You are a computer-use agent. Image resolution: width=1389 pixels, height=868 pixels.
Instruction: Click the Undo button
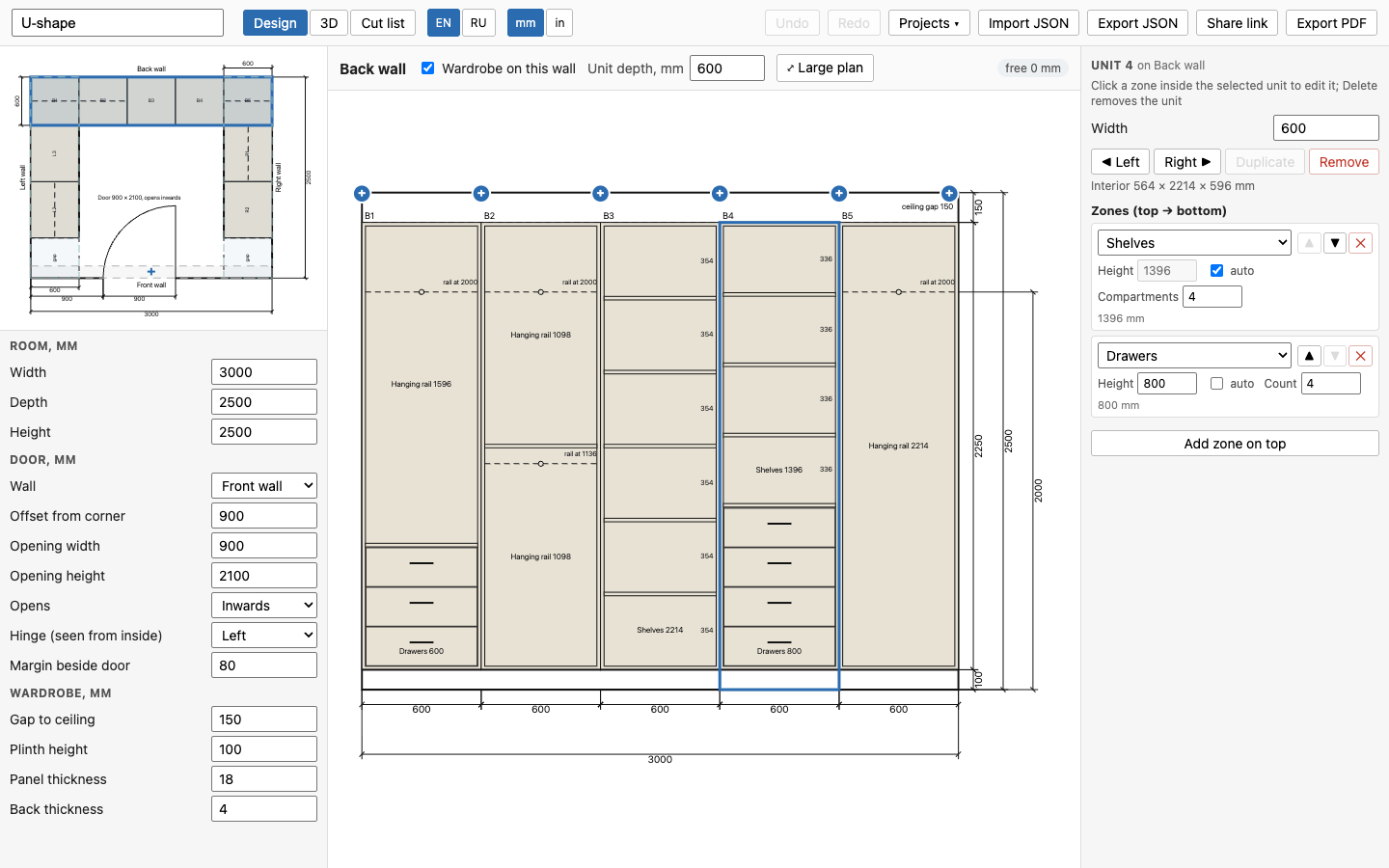793,23
